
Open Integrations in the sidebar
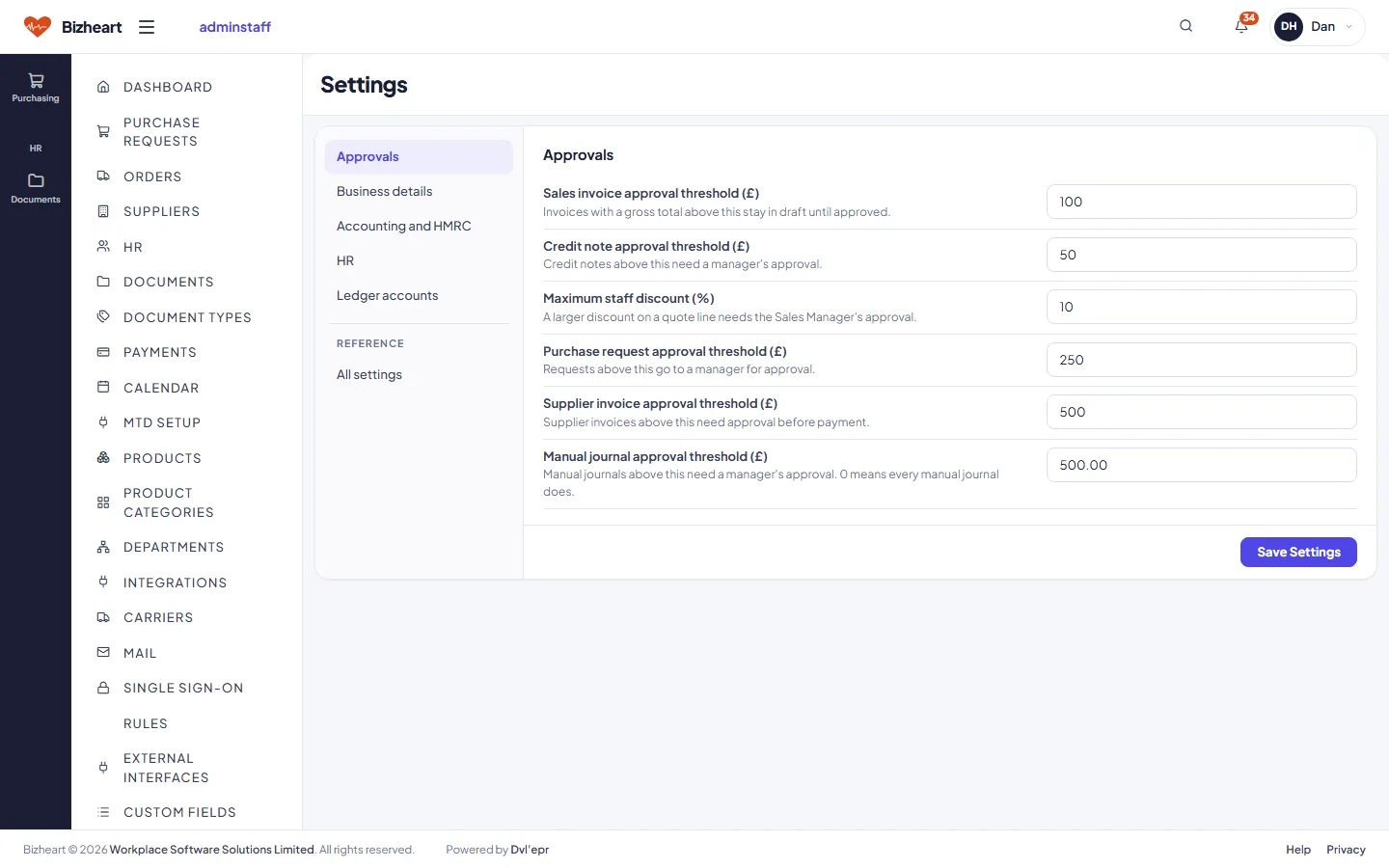tap(187, 583)
